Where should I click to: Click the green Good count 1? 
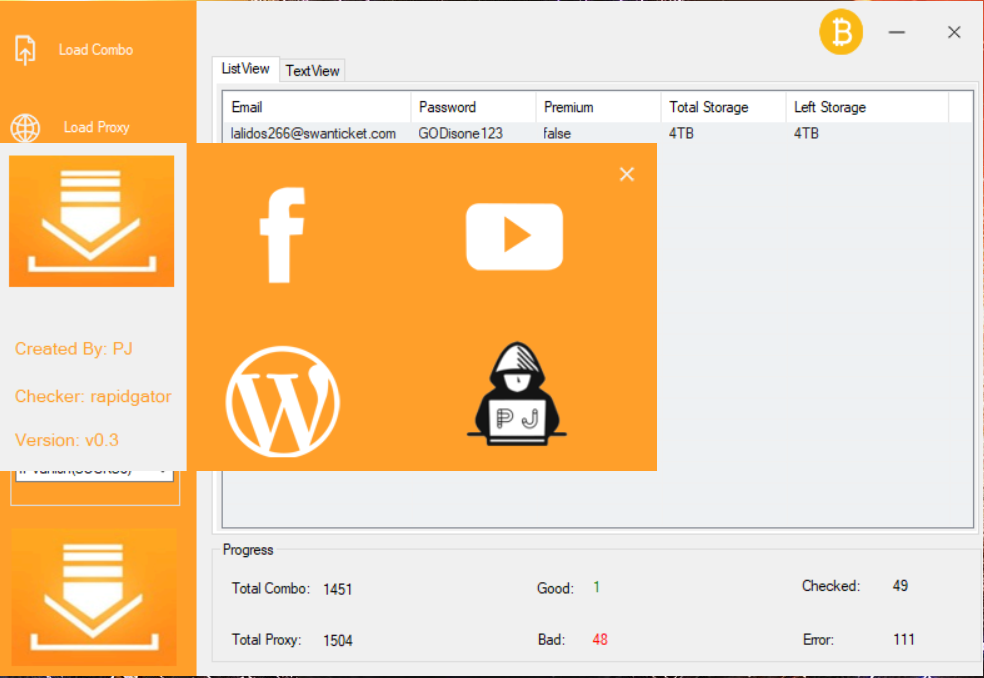(x=596, y=588)
